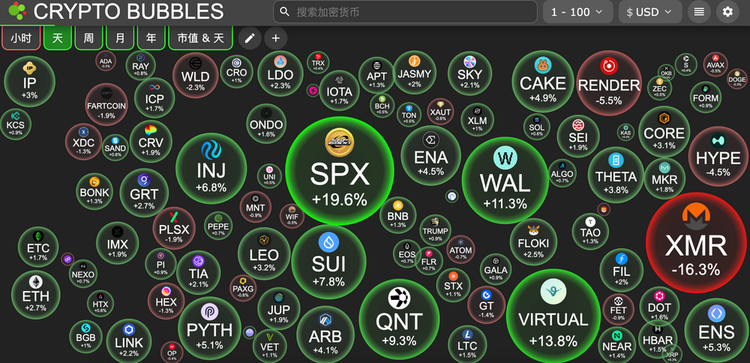Select the WAL bubble logo
This screenshot has width=750, height=363.
coord(505,157)
